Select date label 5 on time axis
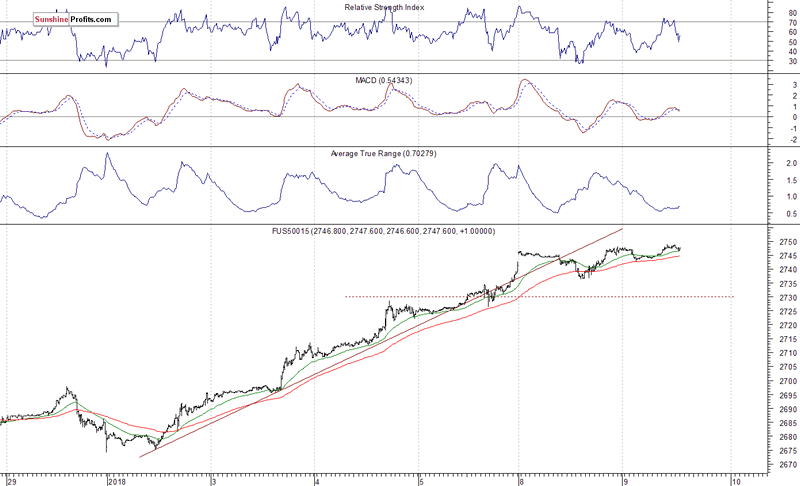 tap(421, 481)
